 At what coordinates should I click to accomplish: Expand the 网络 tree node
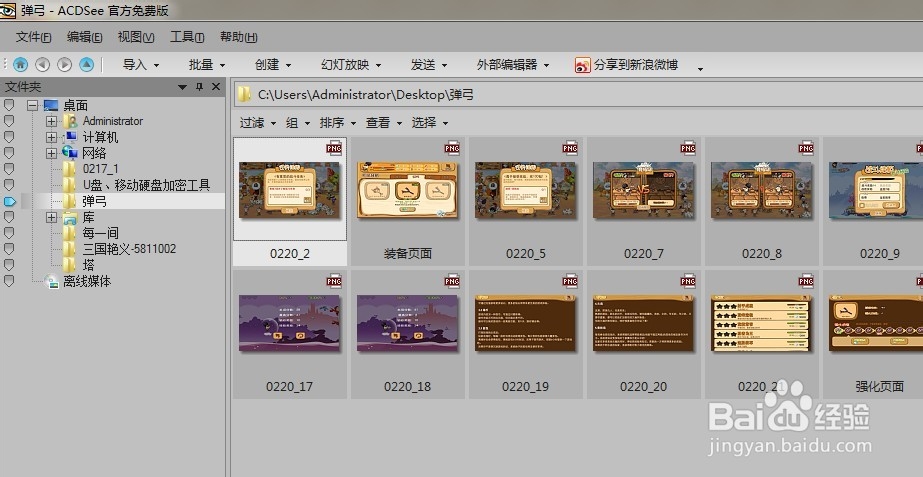click(51, 153)
